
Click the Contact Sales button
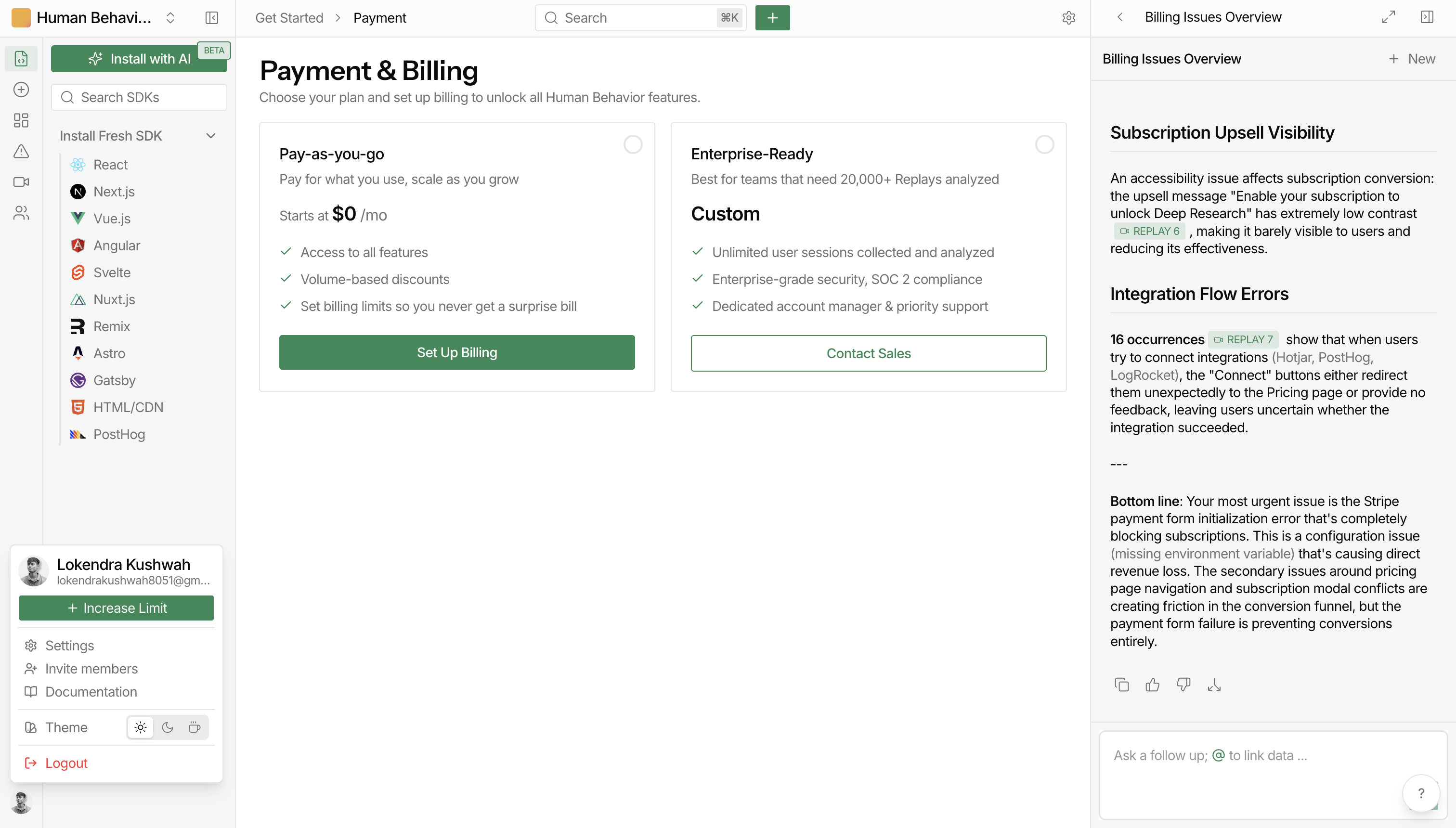click(x=869, y=353)
